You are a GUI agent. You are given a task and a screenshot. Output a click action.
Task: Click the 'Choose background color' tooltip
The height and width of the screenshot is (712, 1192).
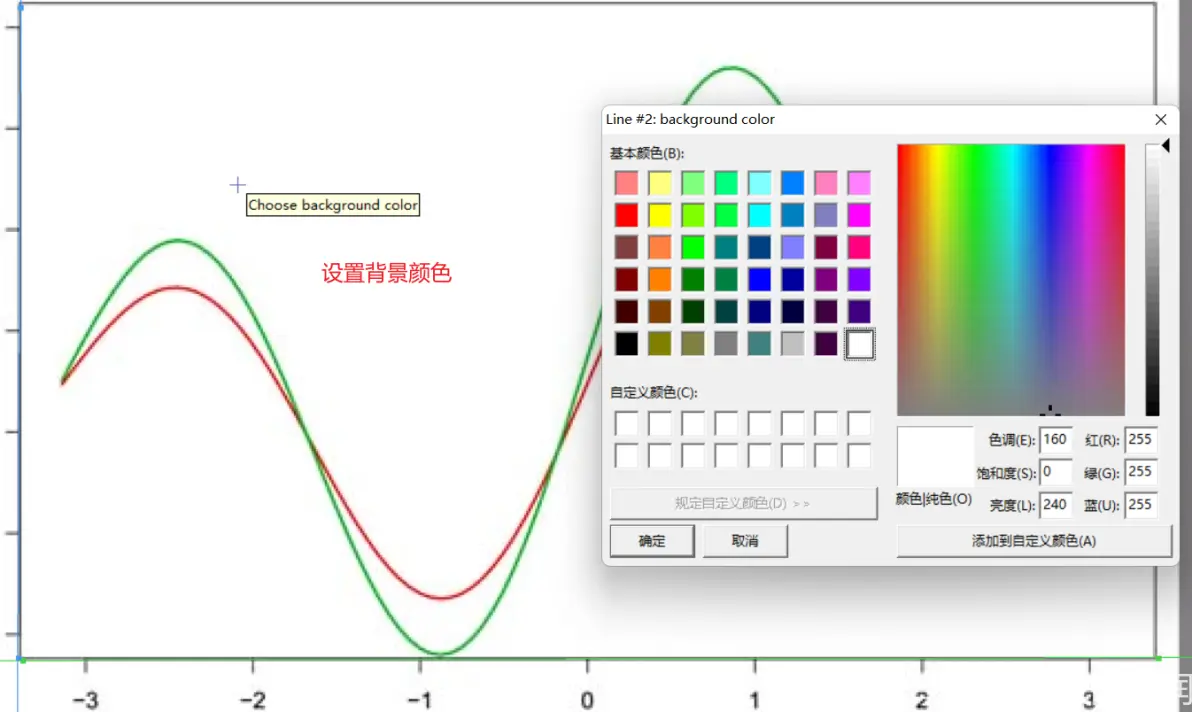tap(333, 205)
